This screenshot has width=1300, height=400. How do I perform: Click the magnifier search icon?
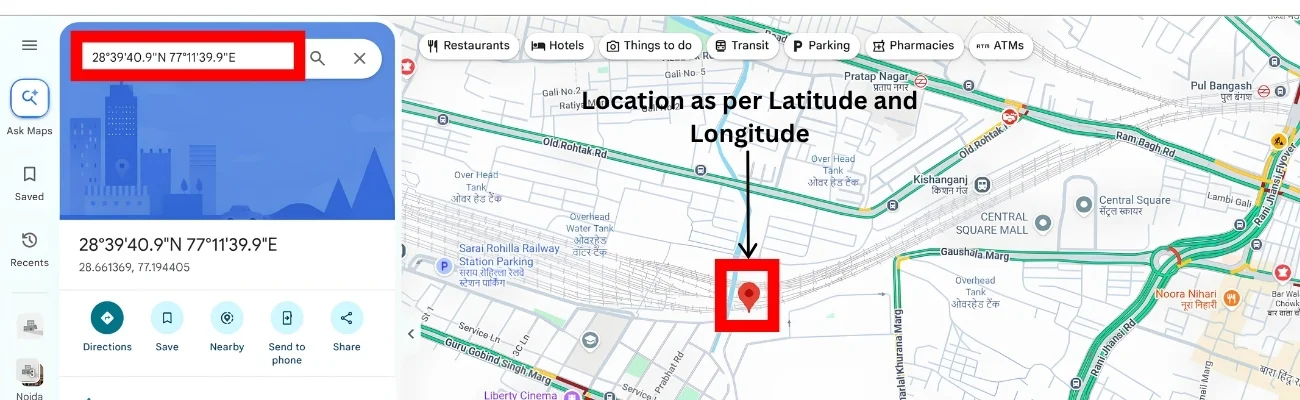tap(318, 59)
